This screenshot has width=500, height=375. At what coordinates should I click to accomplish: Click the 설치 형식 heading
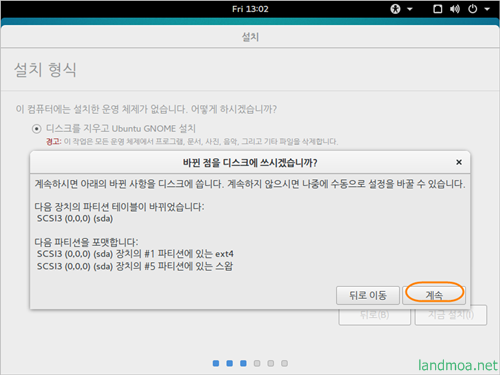(45, 70)
